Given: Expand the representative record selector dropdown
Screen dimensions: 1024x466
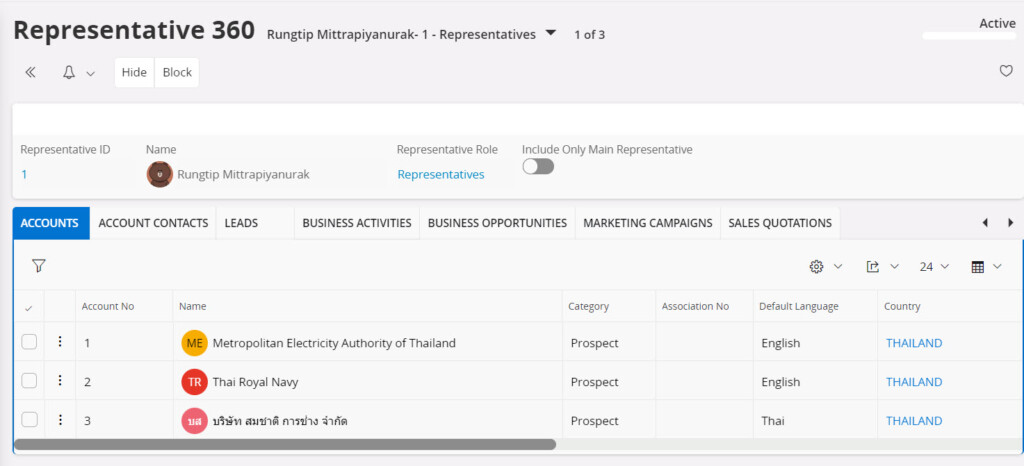Looking at the screenshot, I should point(550,33).
